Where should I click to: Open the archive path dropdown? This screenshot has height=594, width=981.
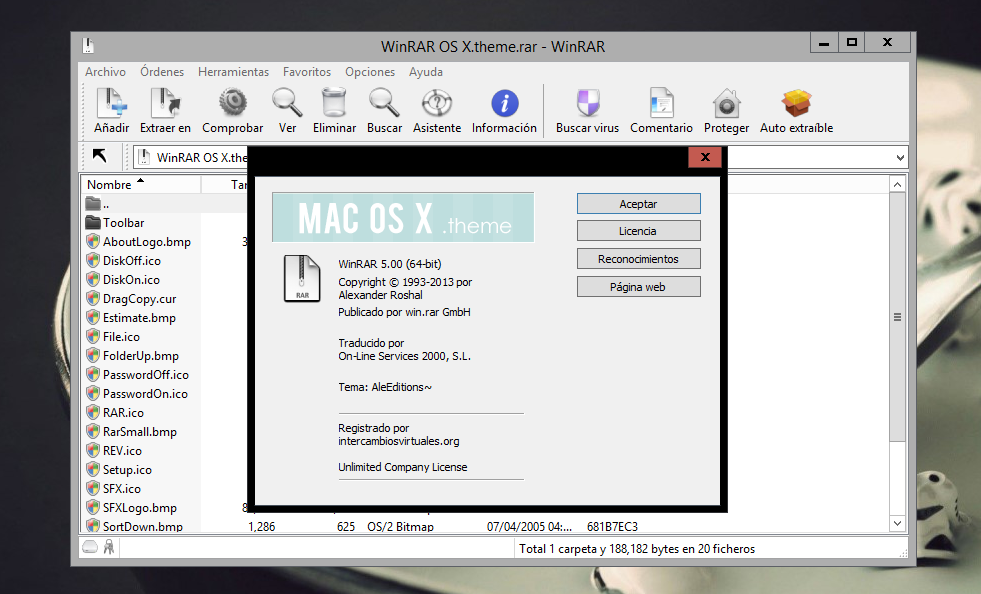897,157
